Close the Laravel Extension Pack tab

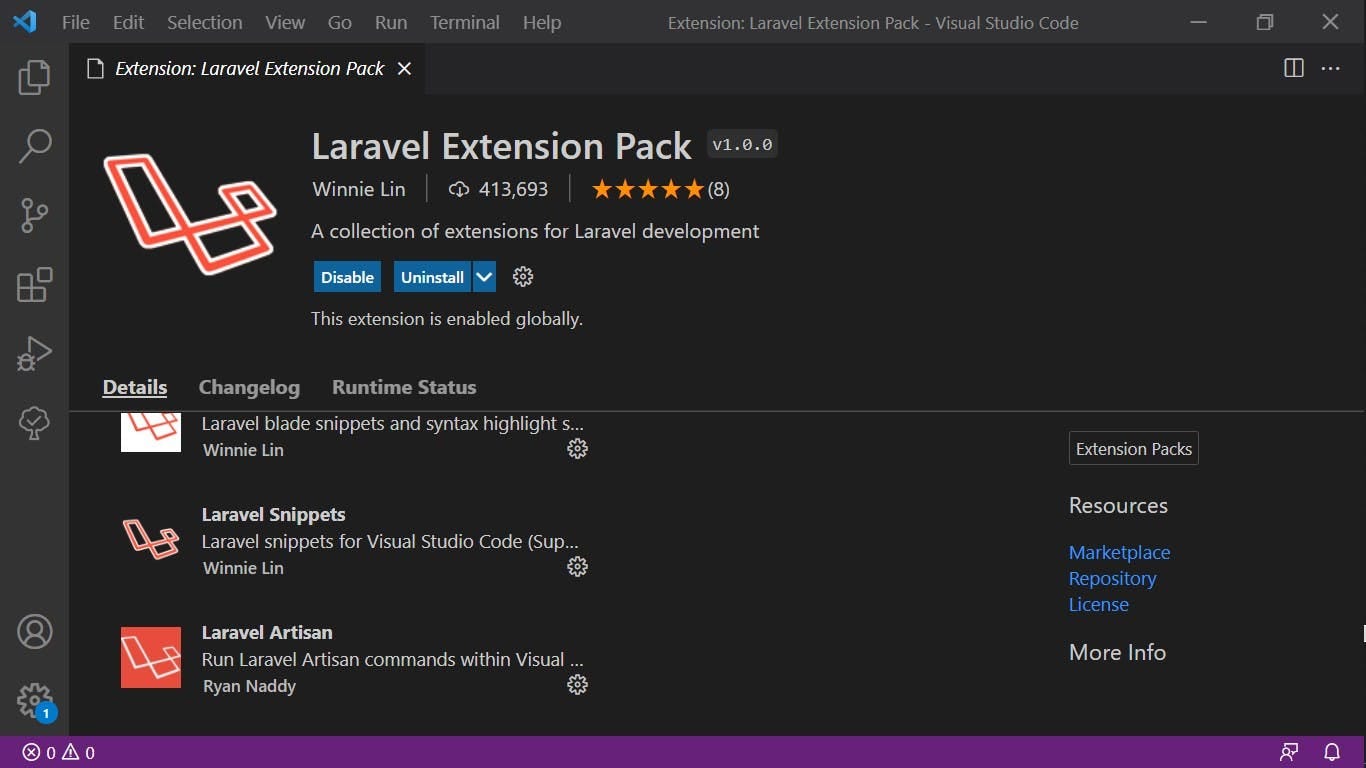point(404,68)
